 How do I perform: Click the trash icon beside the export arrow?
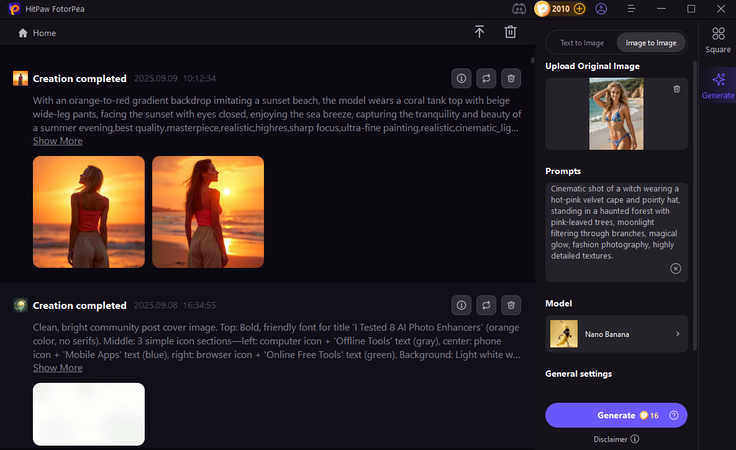510,32
